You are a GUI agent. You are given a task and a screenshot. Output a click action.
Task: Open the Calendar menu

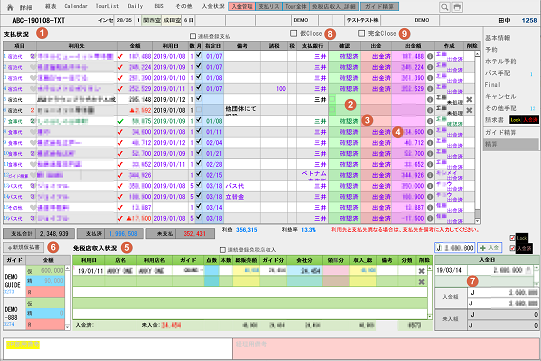pyautogui.click(x=76, y=6)
